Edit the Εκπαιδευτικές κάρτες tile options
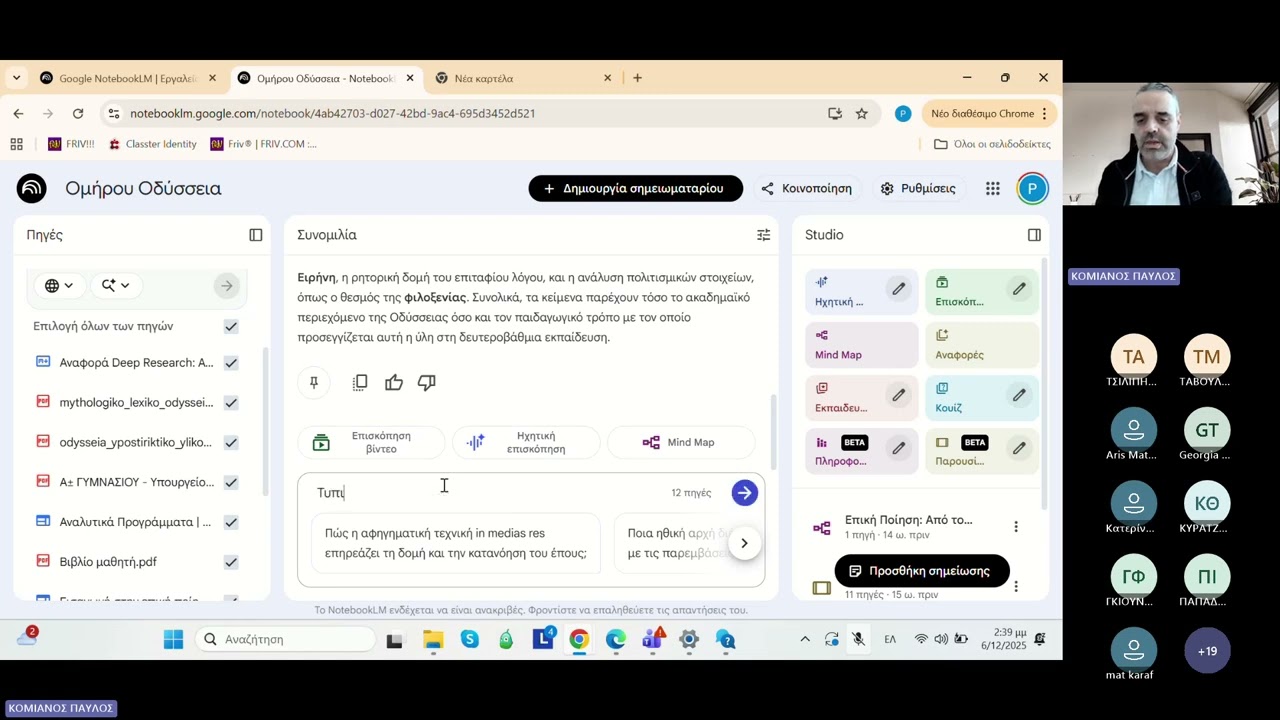This screenshot has height=720, width=1280. pyautogui.click(x=899, y=395)
